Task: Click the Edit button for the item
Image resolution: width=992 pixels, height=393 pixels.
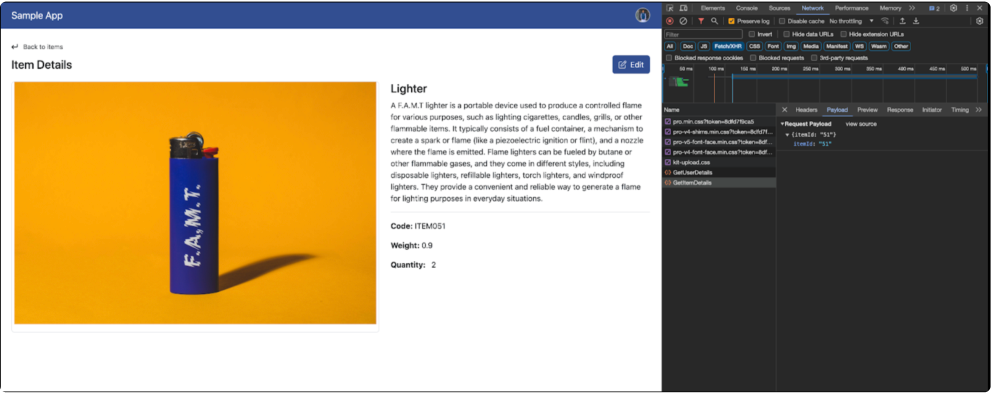Action: [631, 65]
